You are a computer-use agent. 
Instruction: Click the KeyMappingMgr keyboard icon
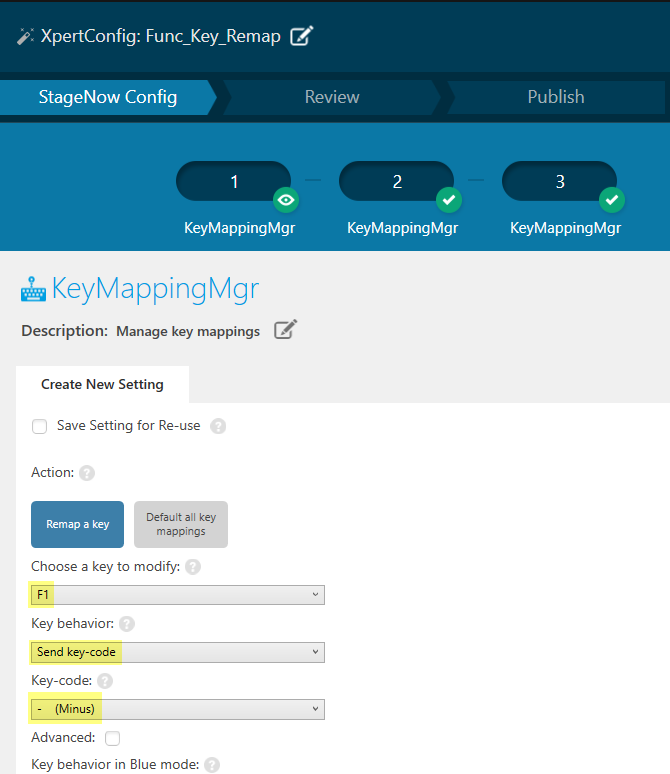point(33,291)
